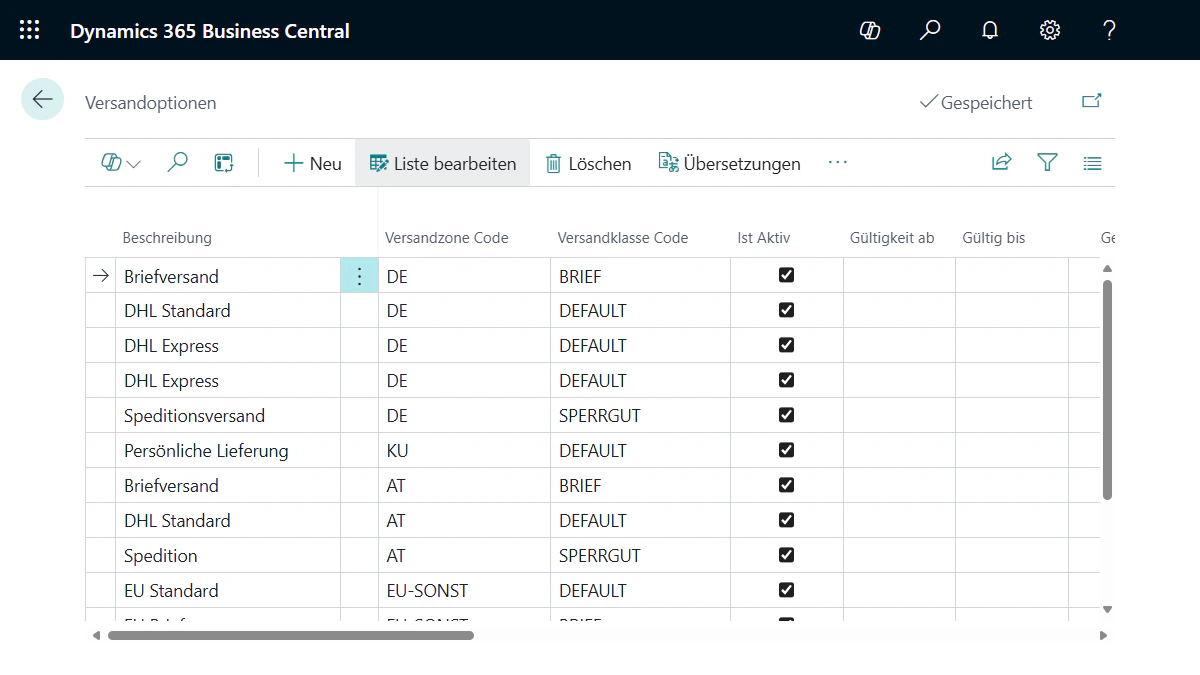Screen dimensions: 1200x675
Task: Toggle Ist Aktiv for Speditionsversand row
Action: coord(786,415)
